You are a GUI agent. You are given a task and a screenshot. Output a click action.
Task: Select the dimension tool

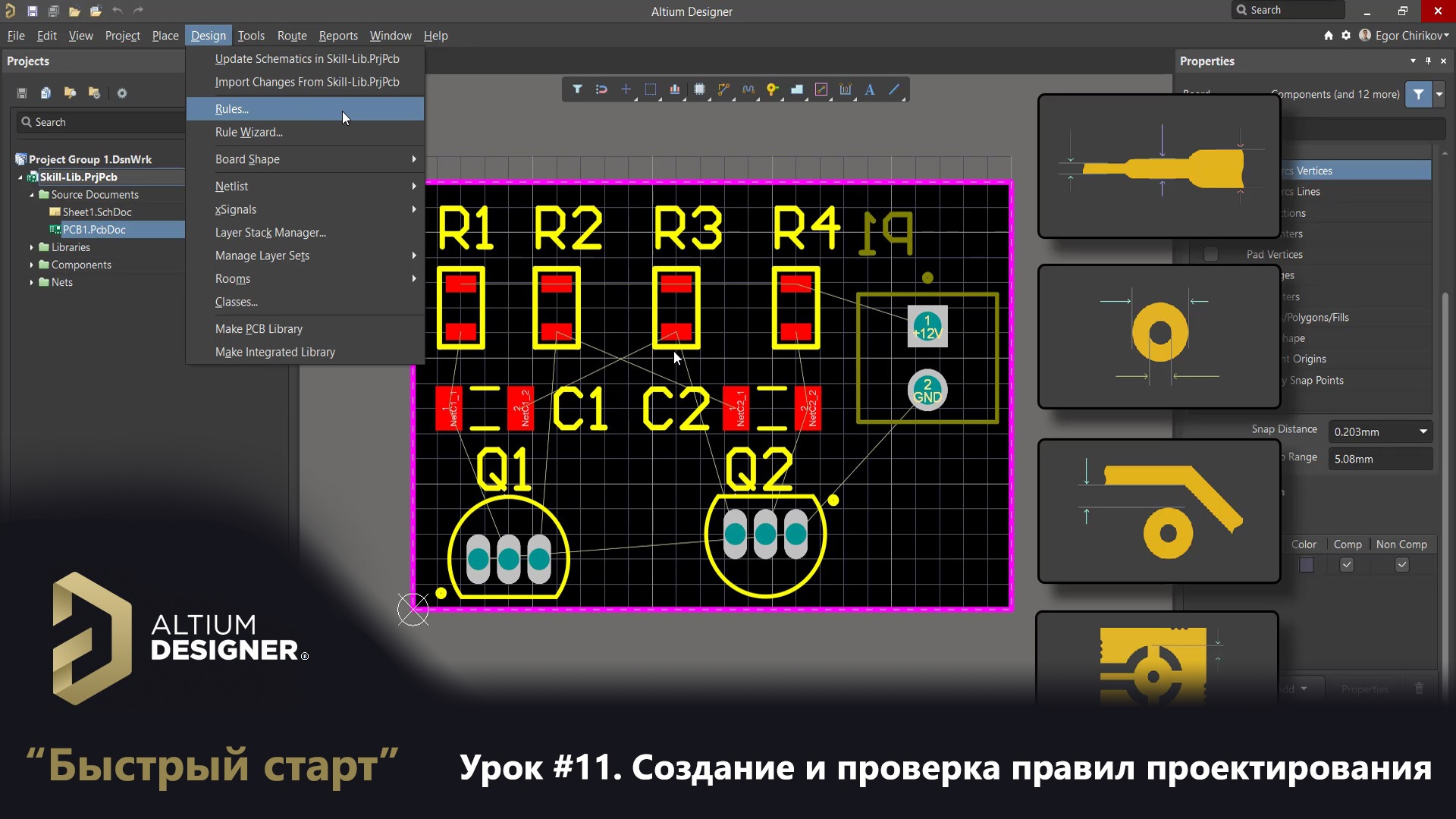click(846, 89)
